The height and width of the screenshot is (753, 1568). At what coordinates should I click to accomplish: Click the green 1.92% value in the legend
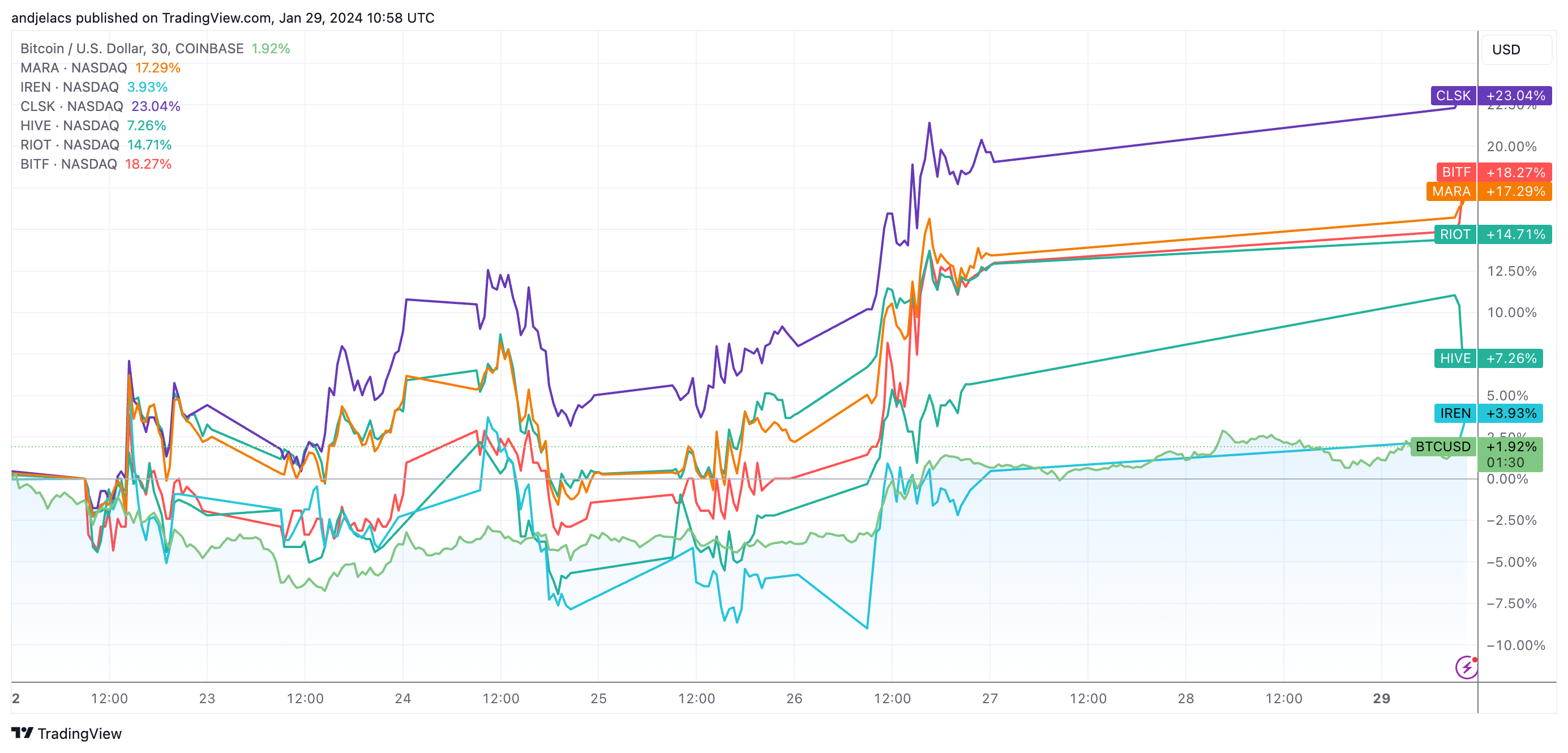tap(270, 48)
